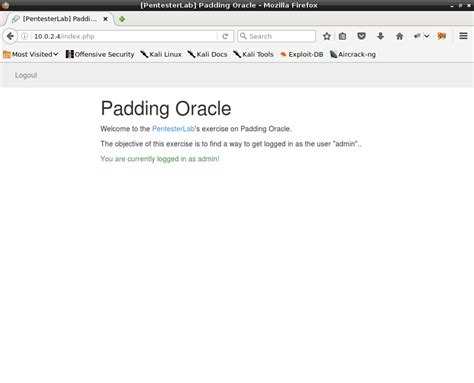Click the magnifier icon in search box
This screenshot has height=383, width=474.
[243, 36]
